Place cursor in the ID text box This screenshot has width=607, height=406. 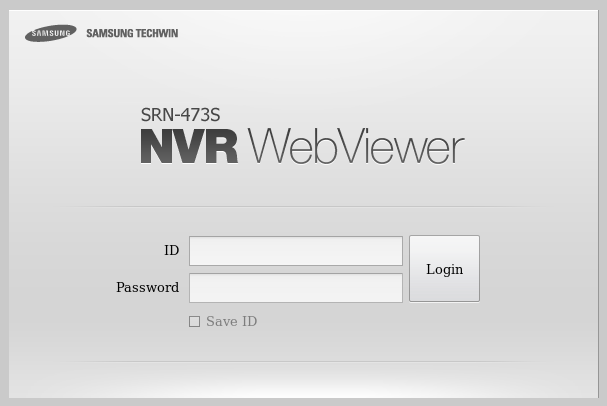(x=296, y=251)
